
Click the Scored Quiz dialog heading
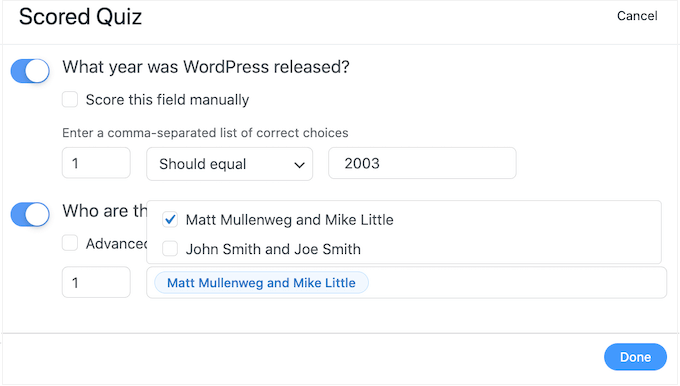[80, 17]
